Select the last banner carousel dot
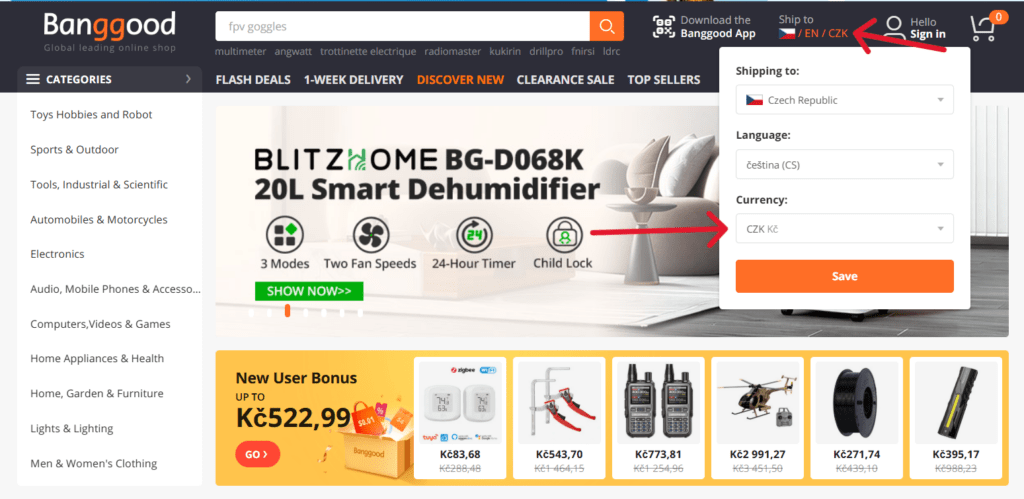The width and height of the screenshot is (1024, 499). click(360, 312)
